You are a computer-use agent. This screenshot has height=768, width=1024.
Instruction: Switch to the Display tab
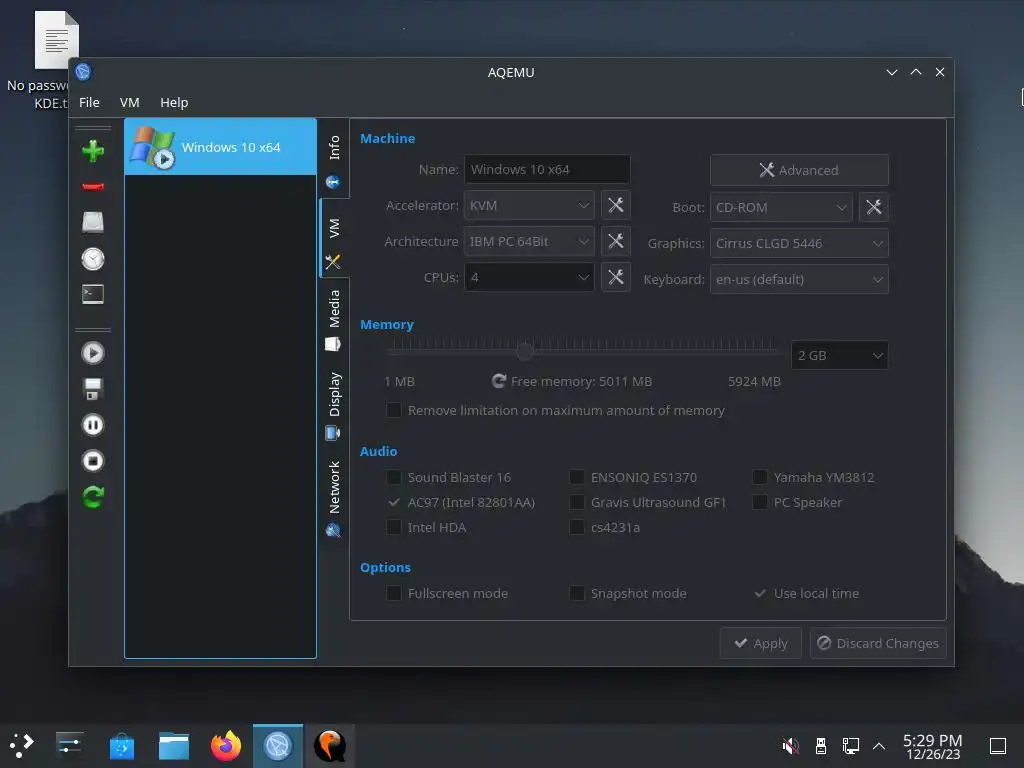coord(334,404)
